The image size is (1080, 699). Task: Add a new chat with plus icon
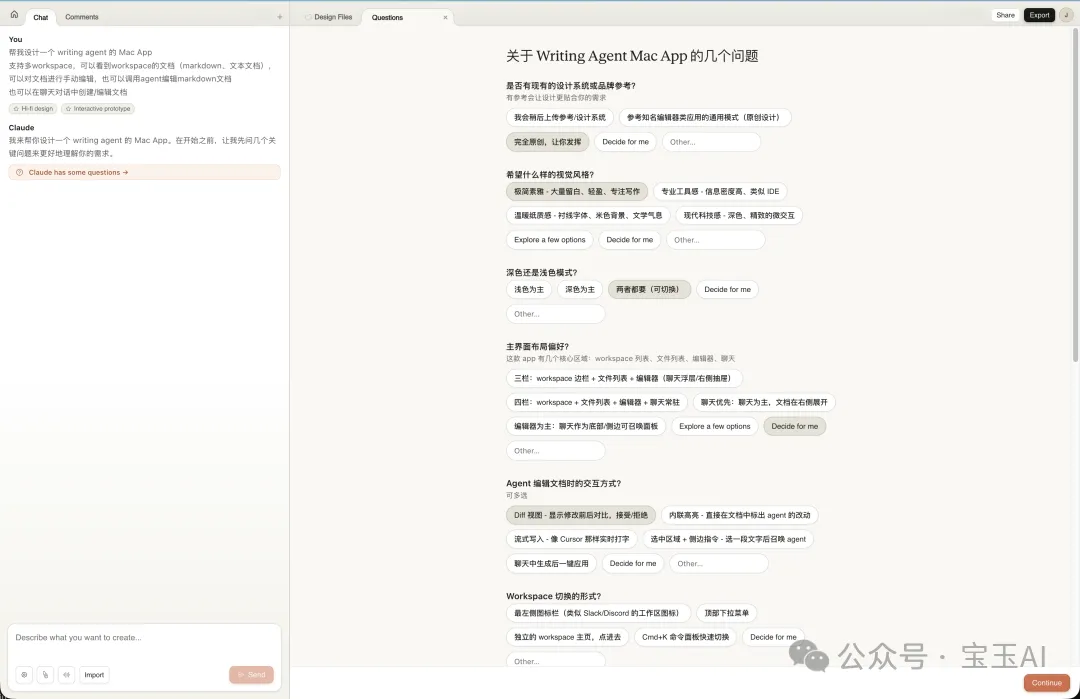(280, 17)
